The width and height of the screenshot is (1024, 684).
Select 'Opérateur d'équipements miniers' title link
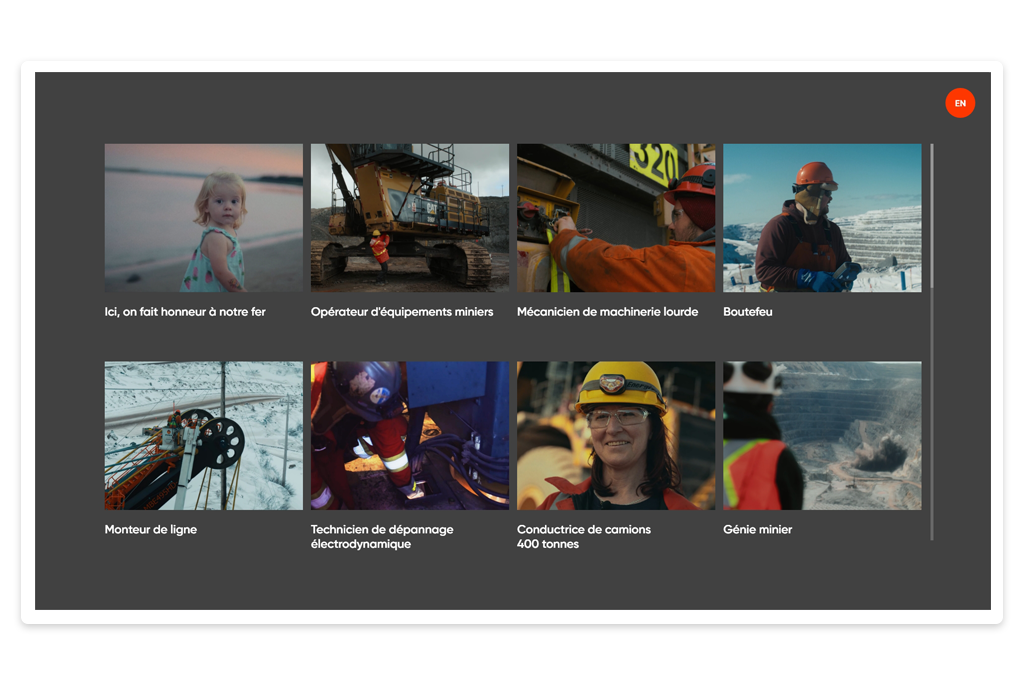(402, 312)
